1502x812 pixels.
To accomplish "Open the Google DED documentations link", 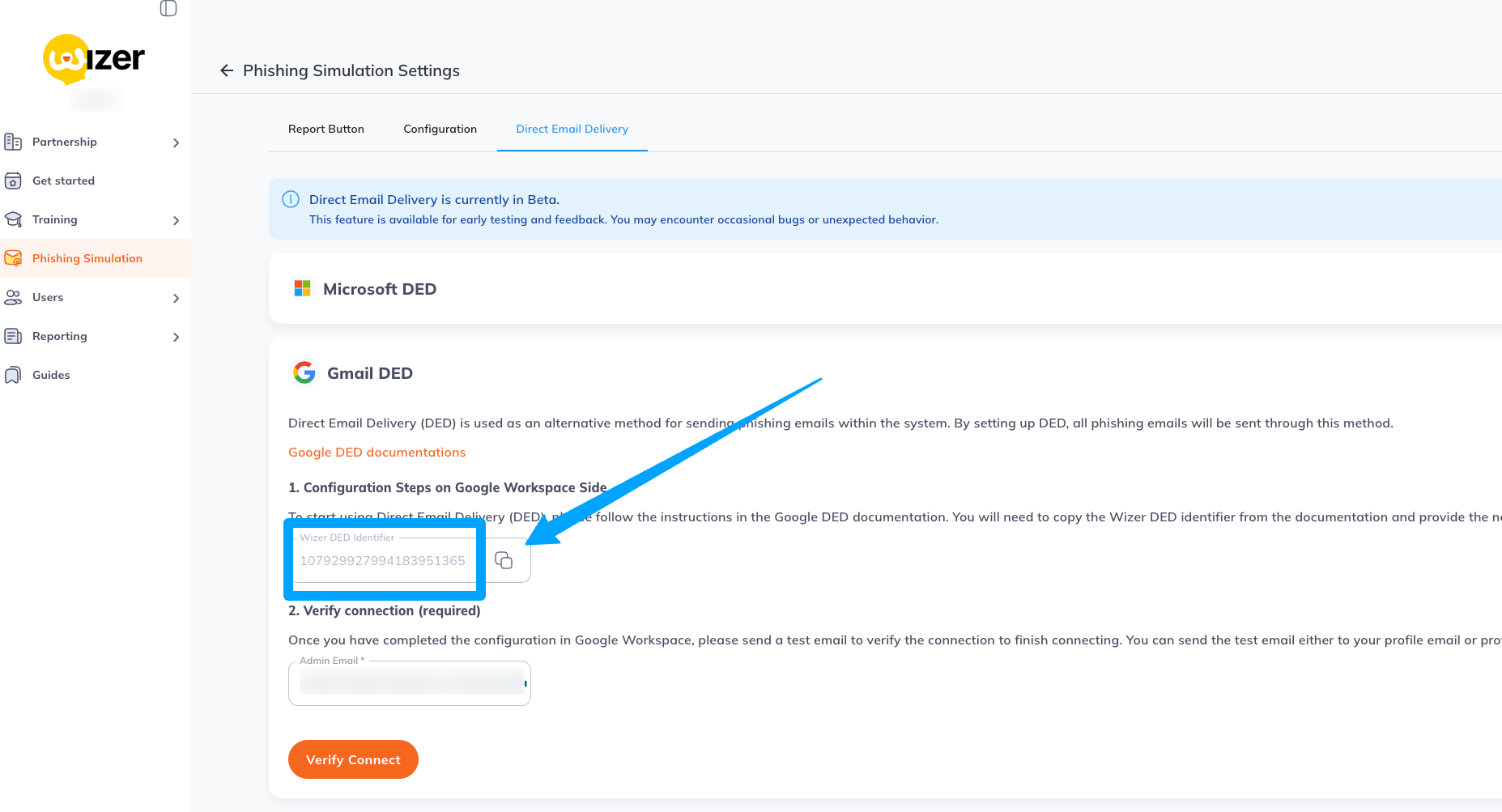I will coord(377,452).
